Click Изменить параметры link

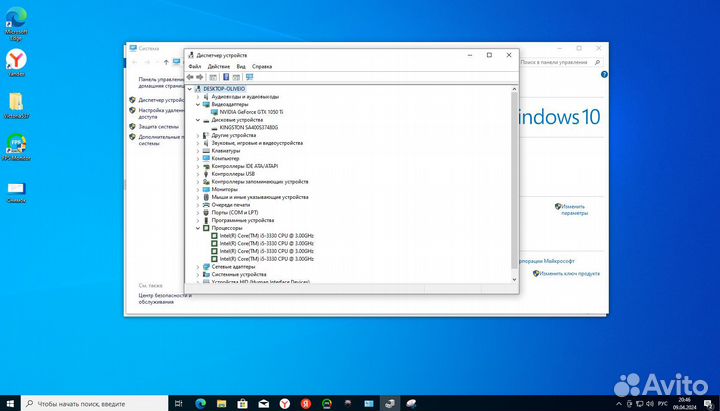(x=574, y=210)
